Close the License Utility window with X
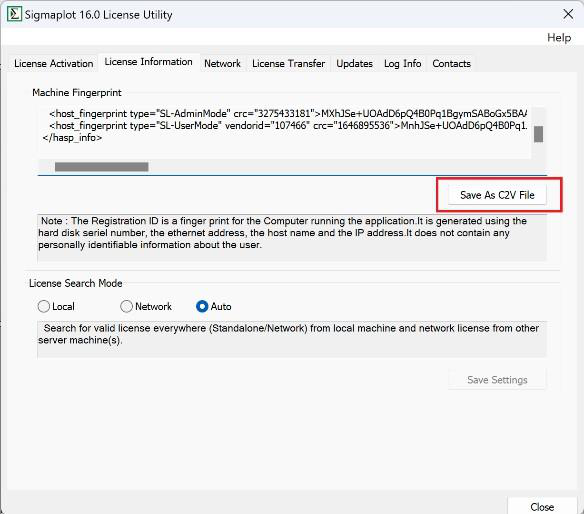584x514 pixels. coord(568,14)
